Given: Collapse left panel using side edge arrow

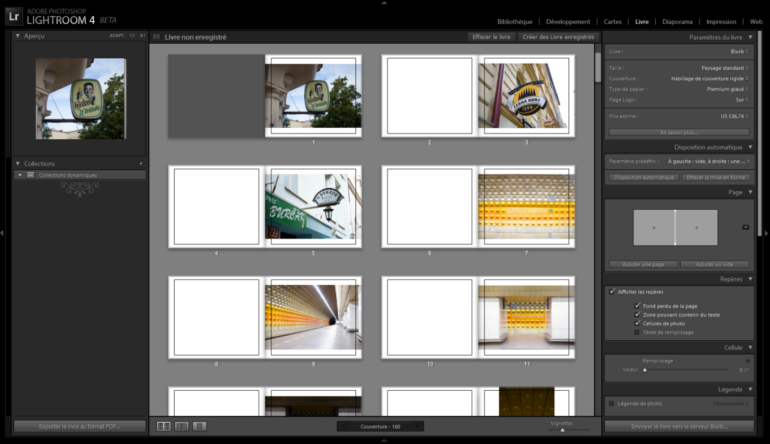Looking at the screenshot, I should click(x=4, y=232).
